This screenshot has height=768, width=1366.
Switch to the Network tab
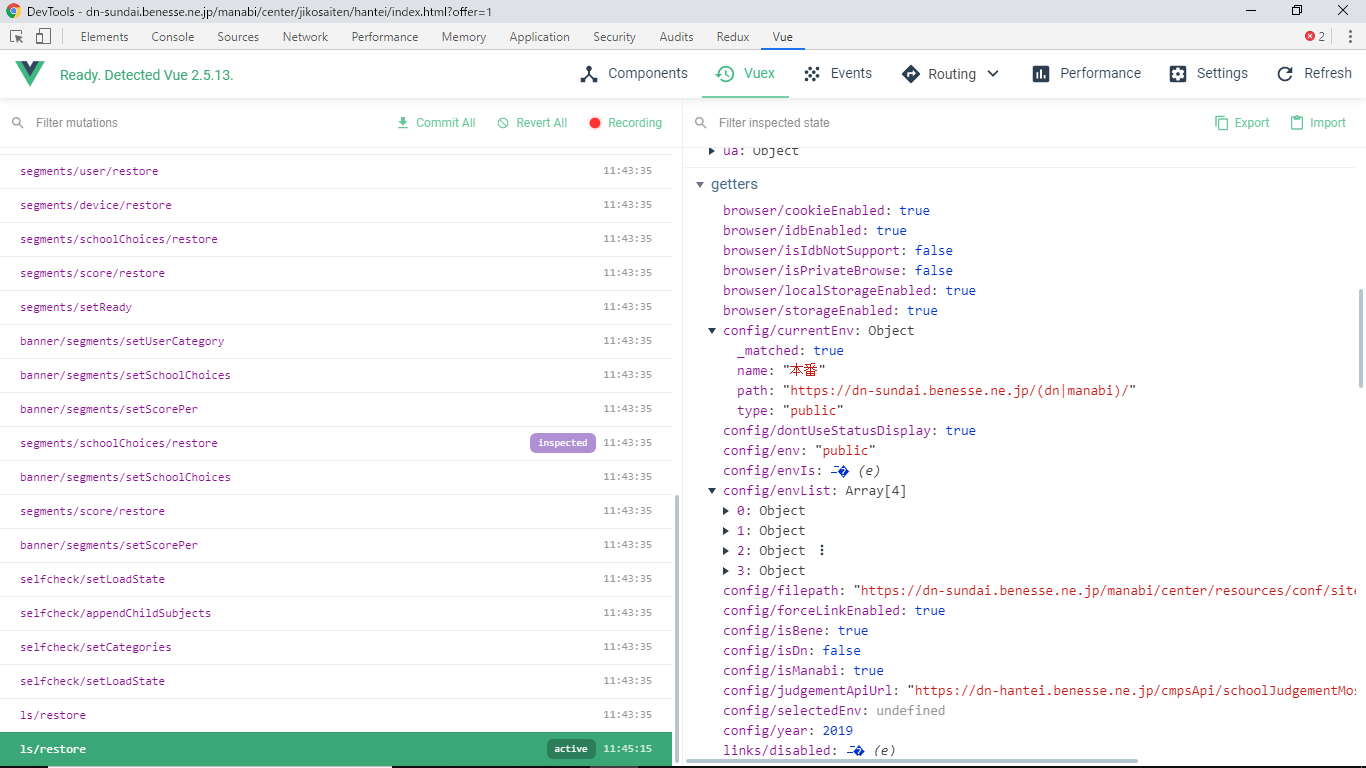coord(305,37)
